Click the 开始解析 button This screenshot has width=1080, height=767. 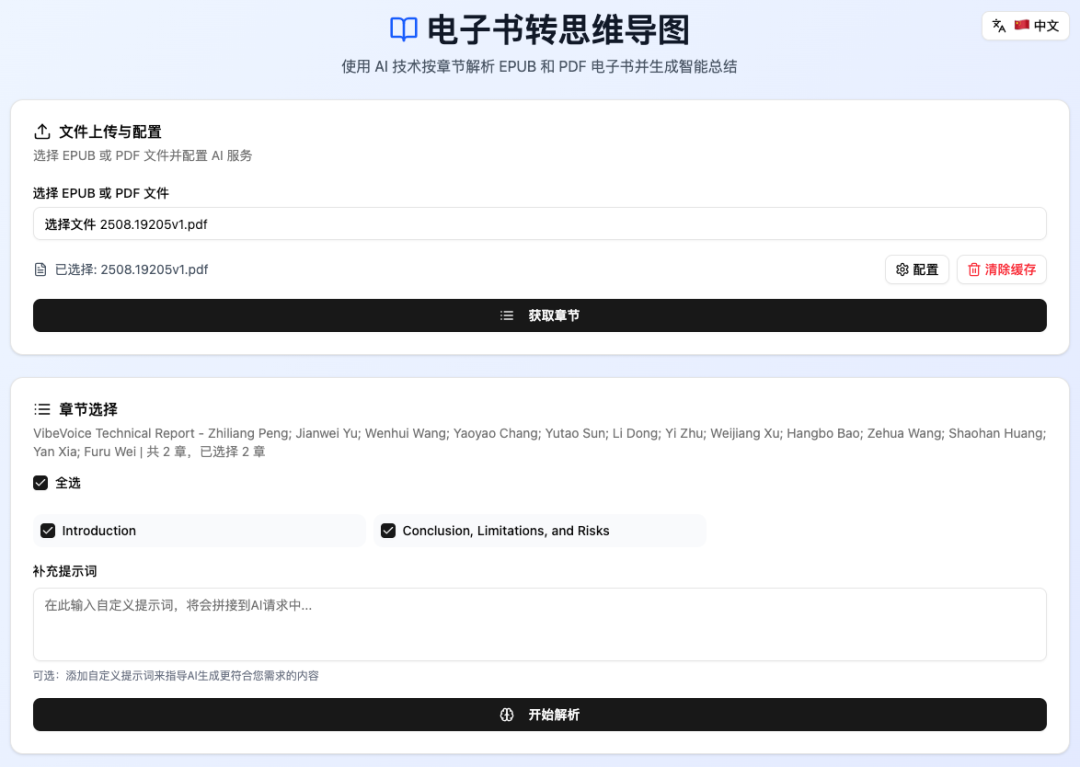click(539, 715)
